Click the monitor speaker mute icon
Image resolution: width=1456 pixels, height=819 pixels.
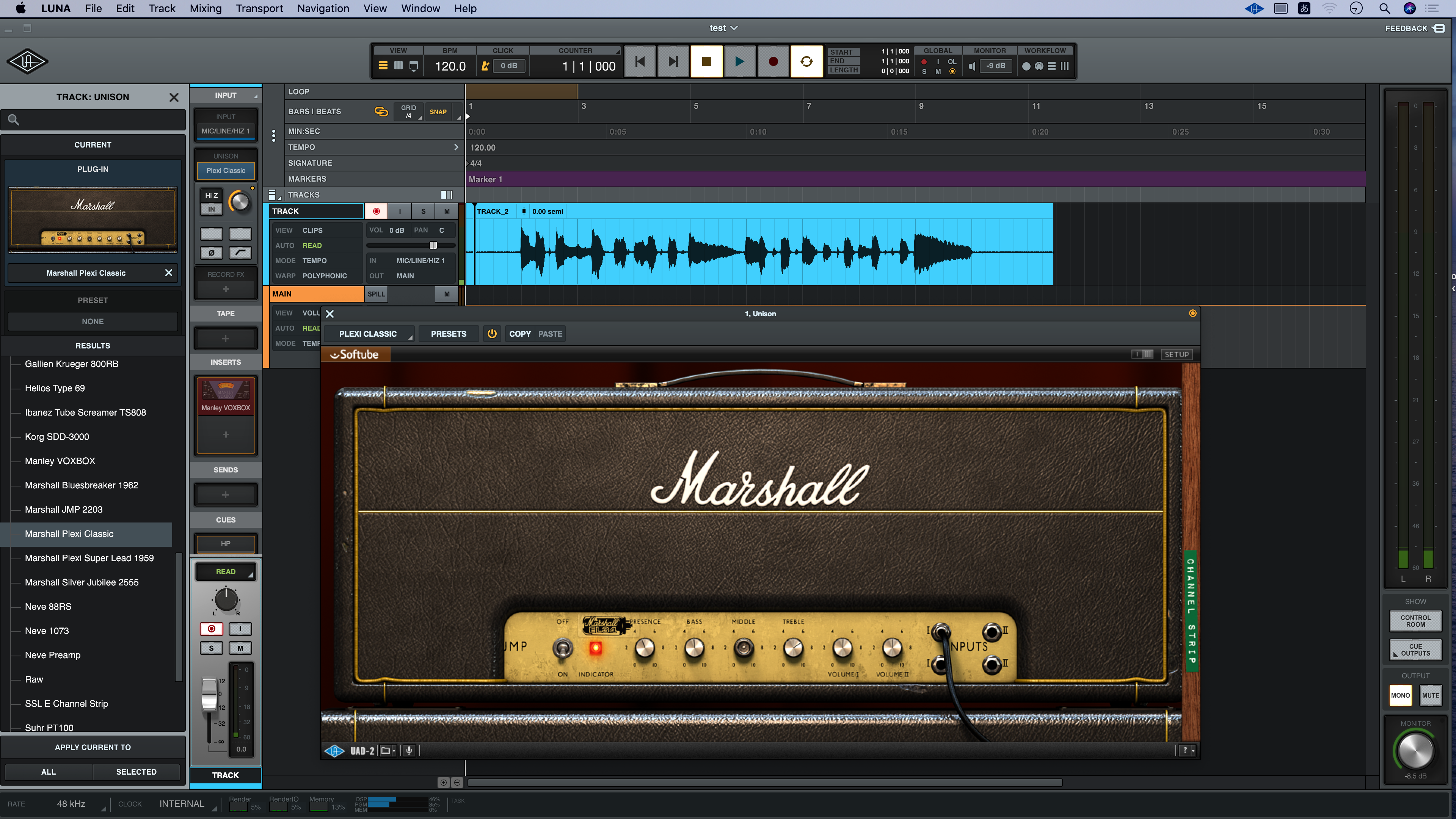coord(972,66)
